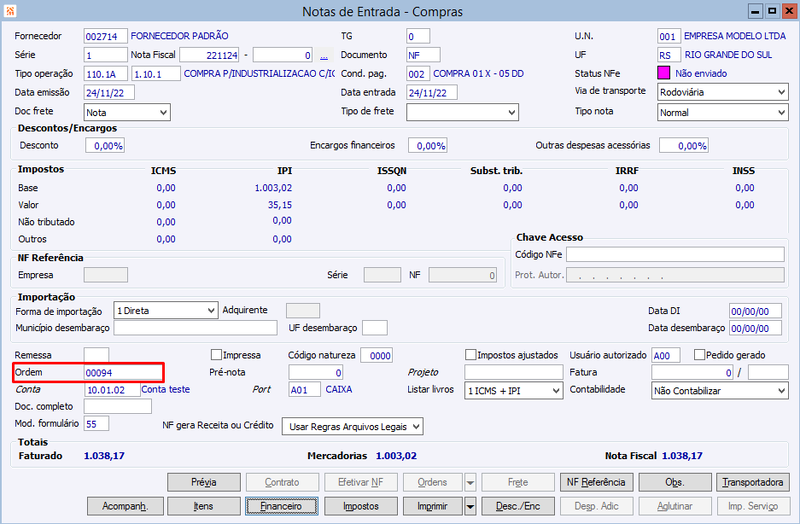Open the Contabilidade dropdown

tap(719, 391)
